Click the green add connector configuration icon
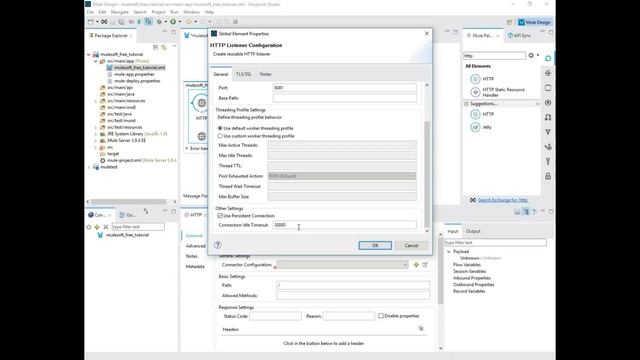Screen dimensions: 640x360 pos(416,264)
